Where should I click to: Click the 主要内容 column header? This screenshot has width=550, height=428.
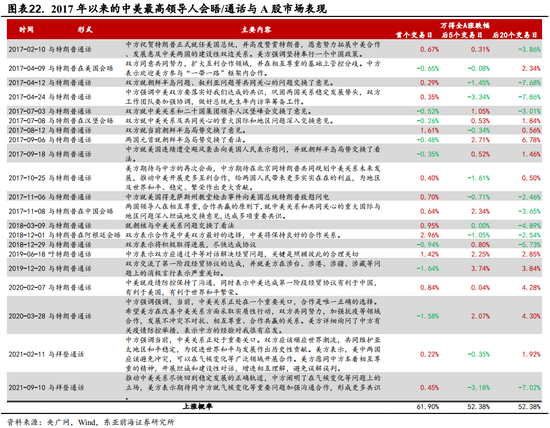256,29
